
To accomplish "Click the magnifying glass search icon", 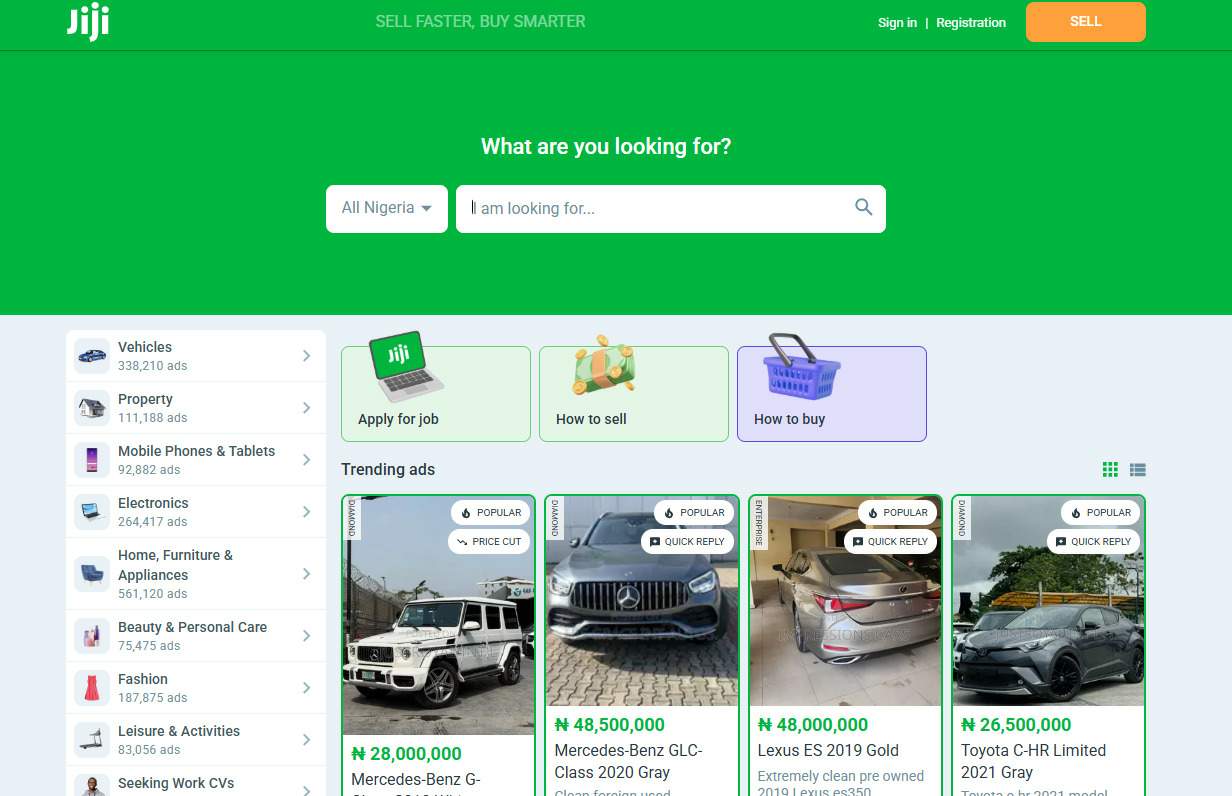I will 864,208.
